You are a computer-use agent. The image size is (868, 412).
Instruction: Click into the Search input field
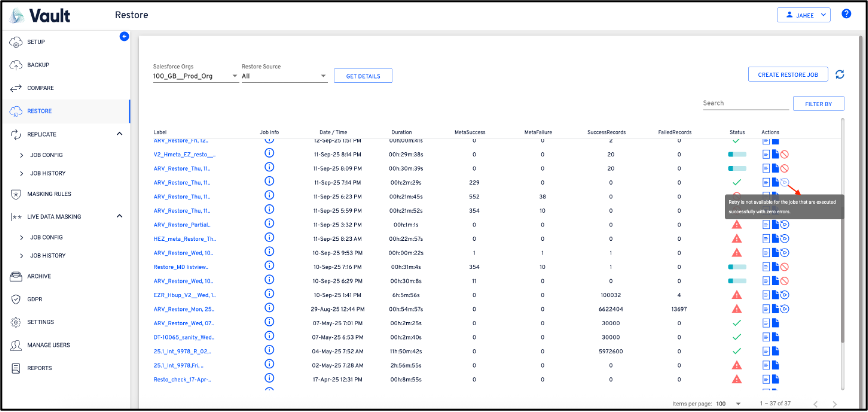pyautogui.click(x=744, y=103)
